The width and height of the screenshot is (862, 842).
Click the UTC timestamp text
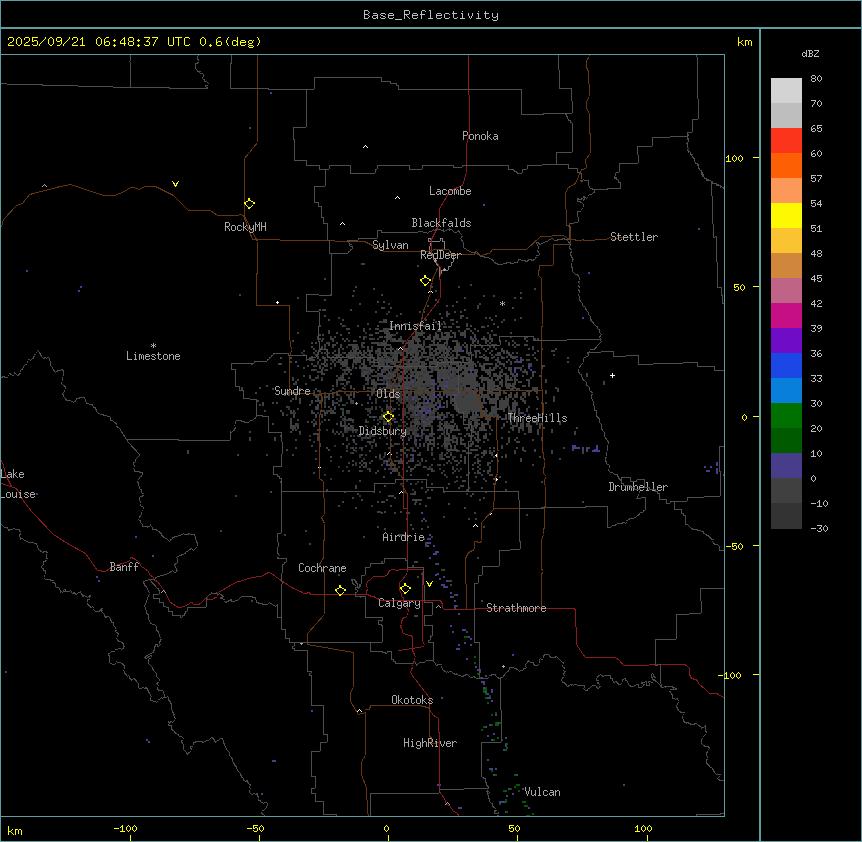134,42
